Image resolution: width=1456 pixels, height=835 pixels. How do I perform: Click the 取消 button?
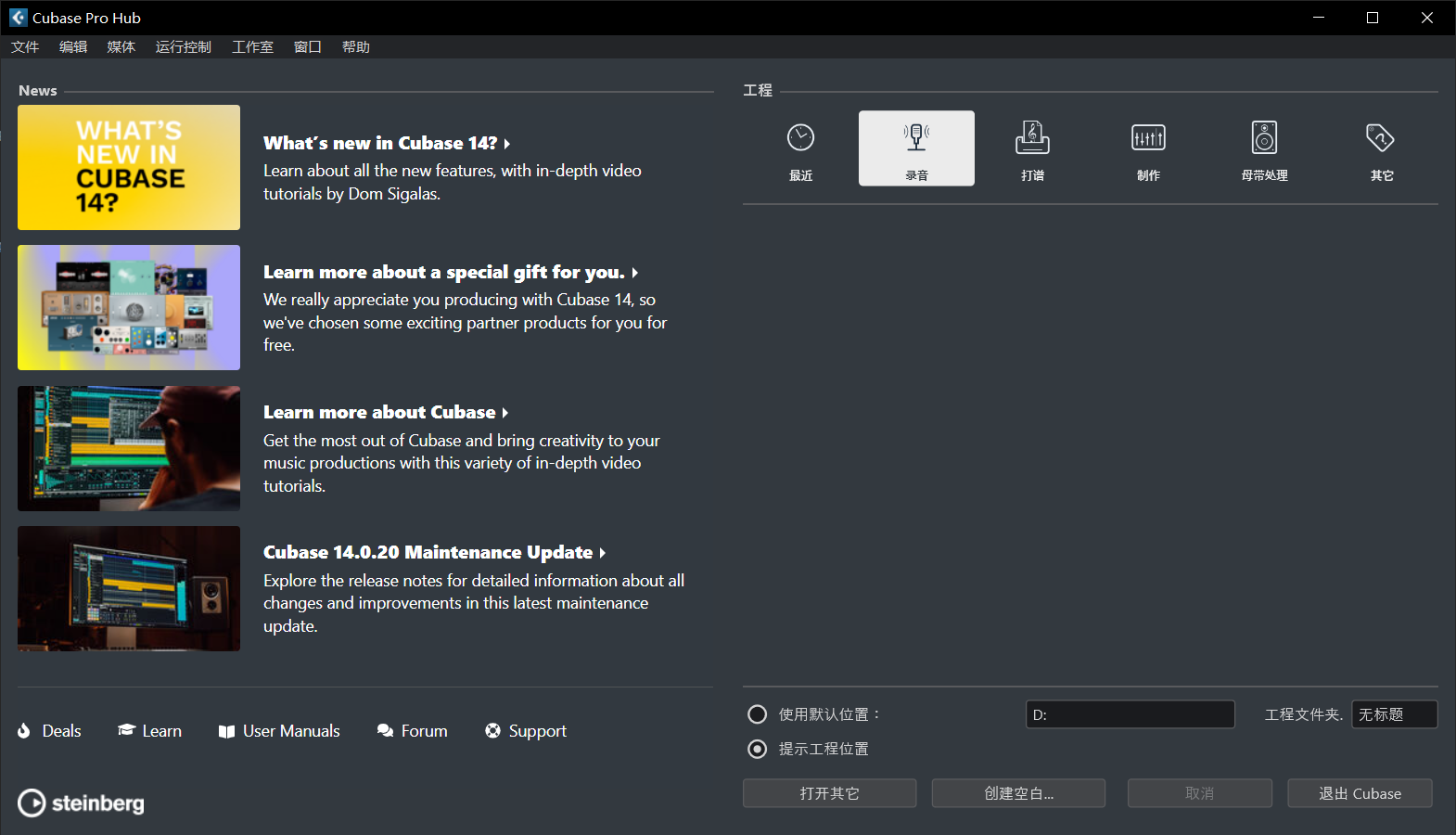(1200, 793)
